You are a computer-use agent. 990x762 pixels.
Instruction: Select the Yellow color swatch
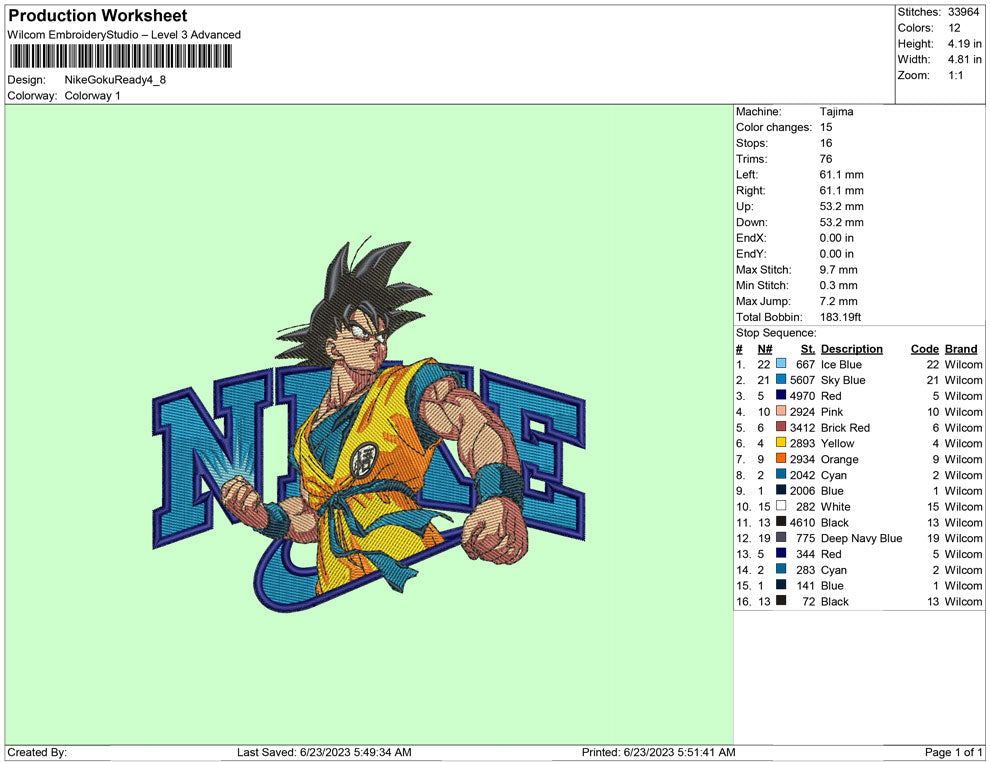pos(781,443)
